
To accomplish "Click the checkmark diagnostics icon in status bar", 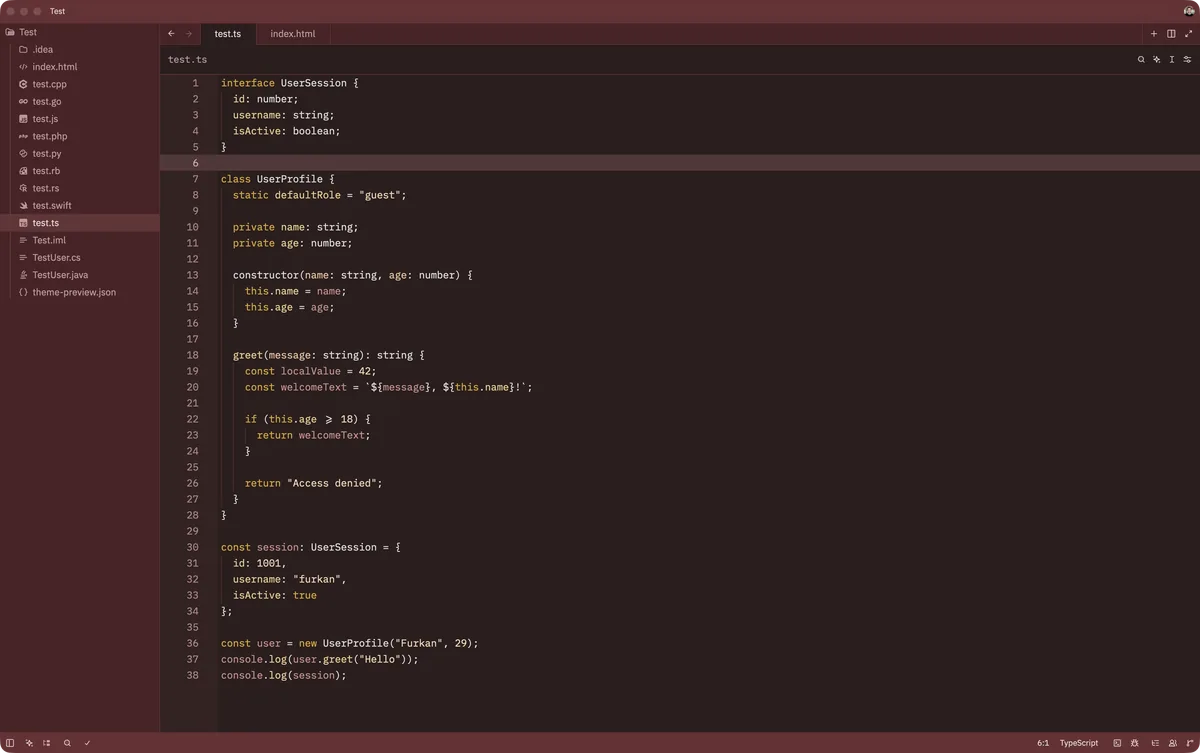I will coord(87,743).
